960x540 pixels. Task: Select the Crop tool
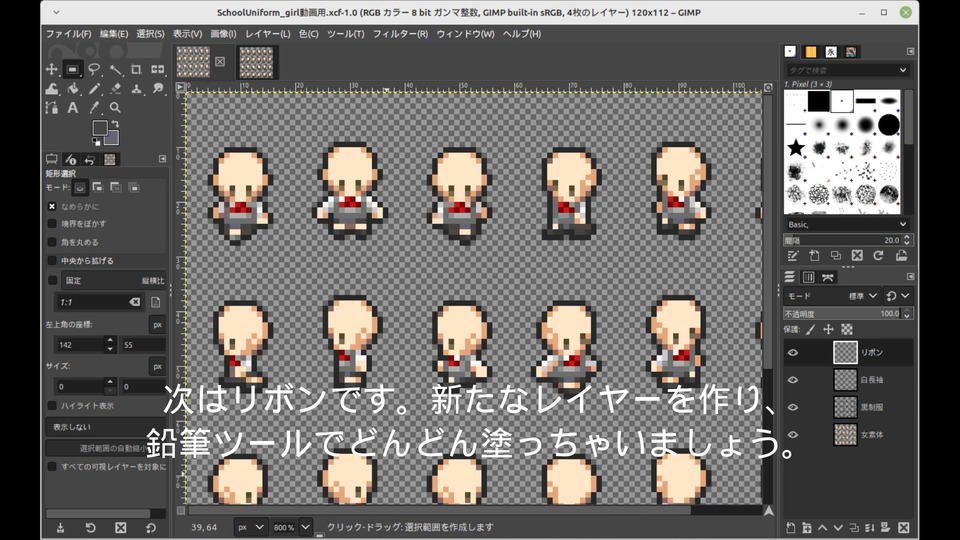click(136, 69)
